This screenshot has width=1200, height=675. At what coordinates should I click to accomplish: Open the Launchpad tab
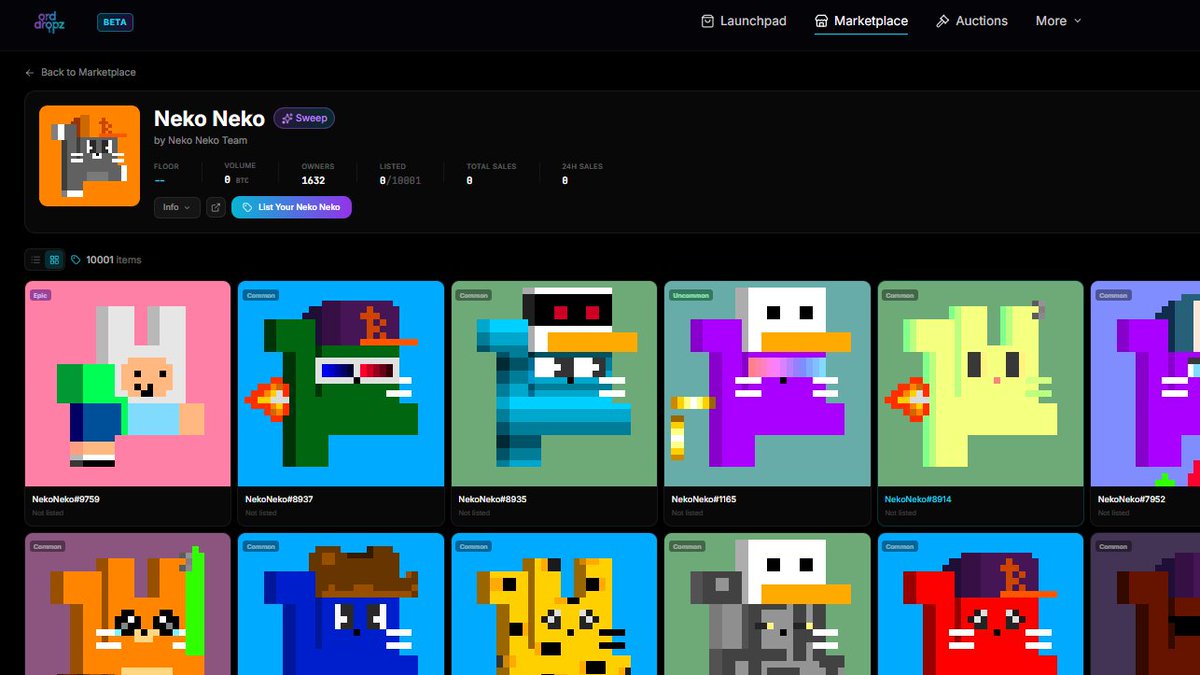coord(744,21)
